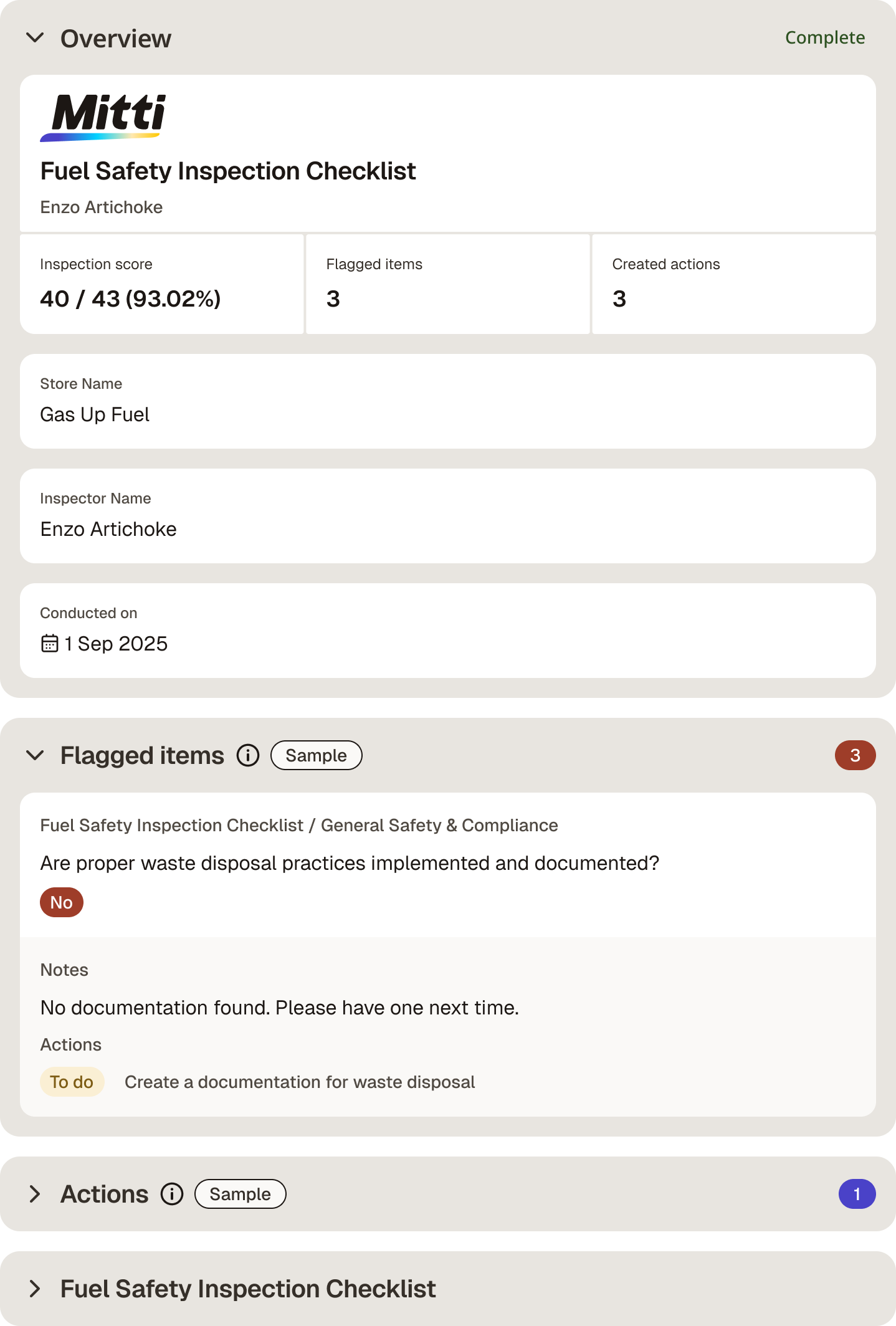Click the Mitti logo
896x1326 pixels.
pyautogui.click(x=103, y=117)
